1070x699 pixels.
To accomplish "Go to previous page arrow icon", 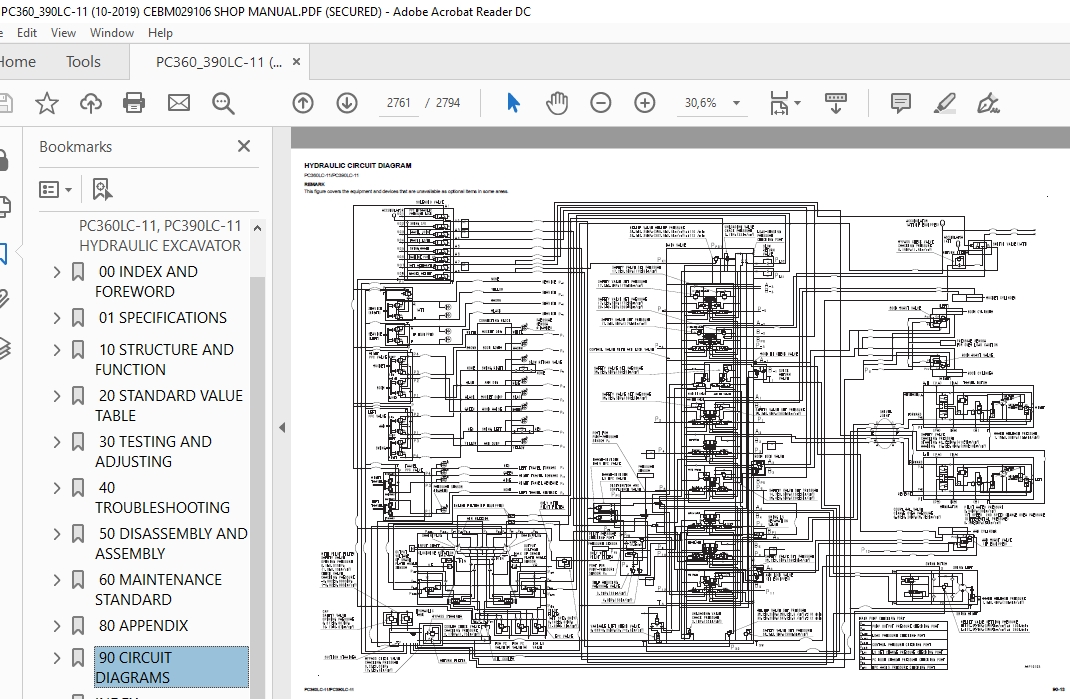I will coord(303,103).
